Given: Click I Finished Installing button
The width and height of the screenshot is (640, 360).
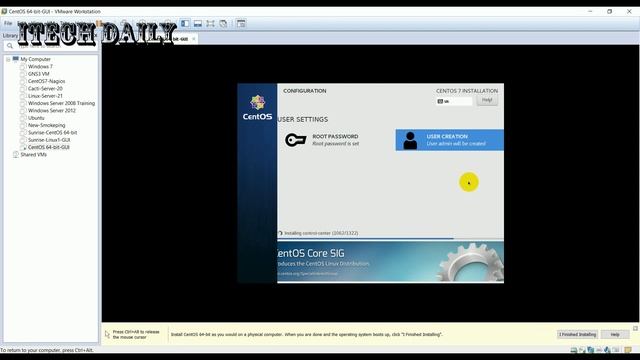Looking at the screenshot, I should click(578, 334).
